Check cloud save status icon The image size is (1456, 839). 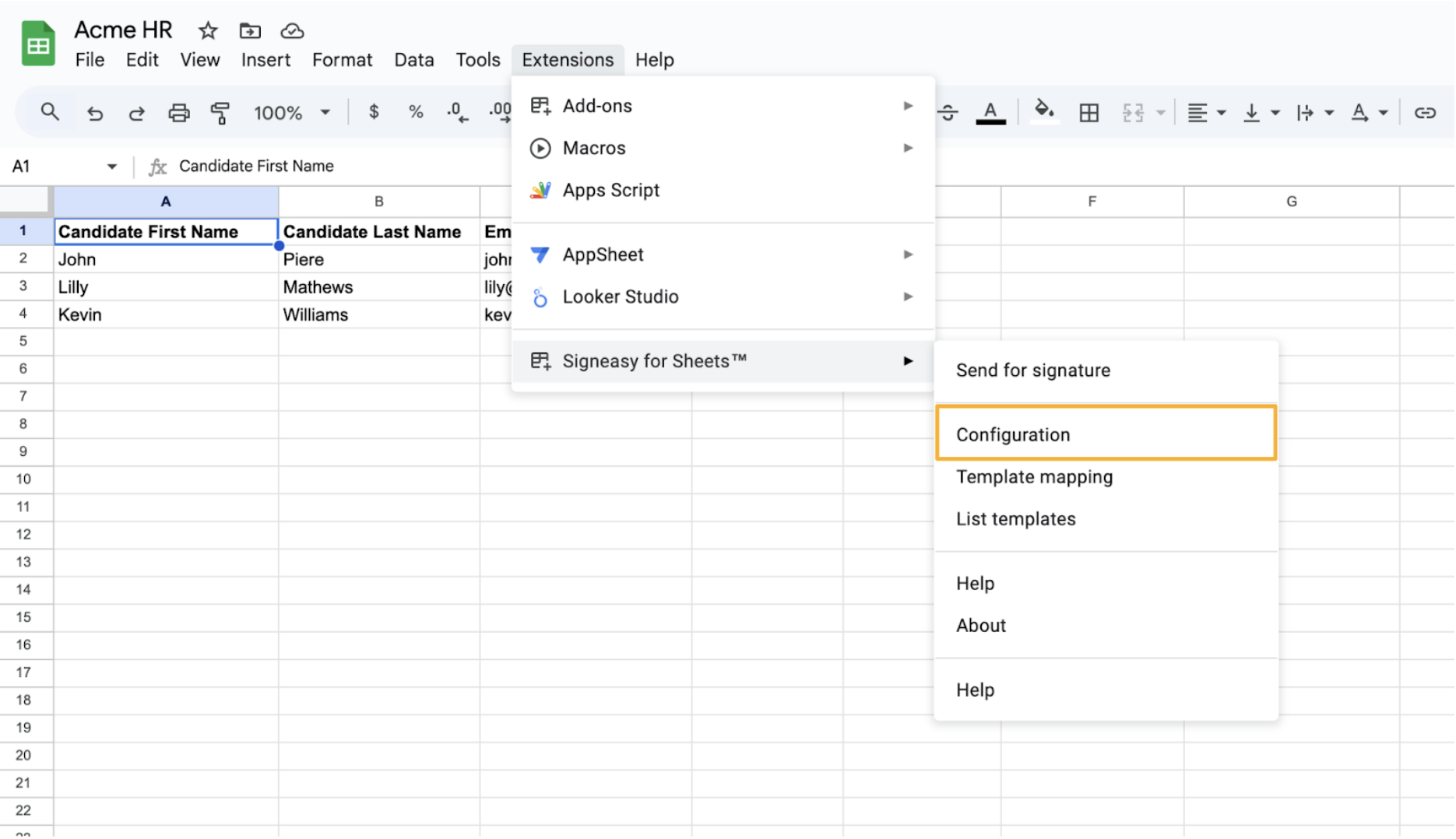(292, 31)
